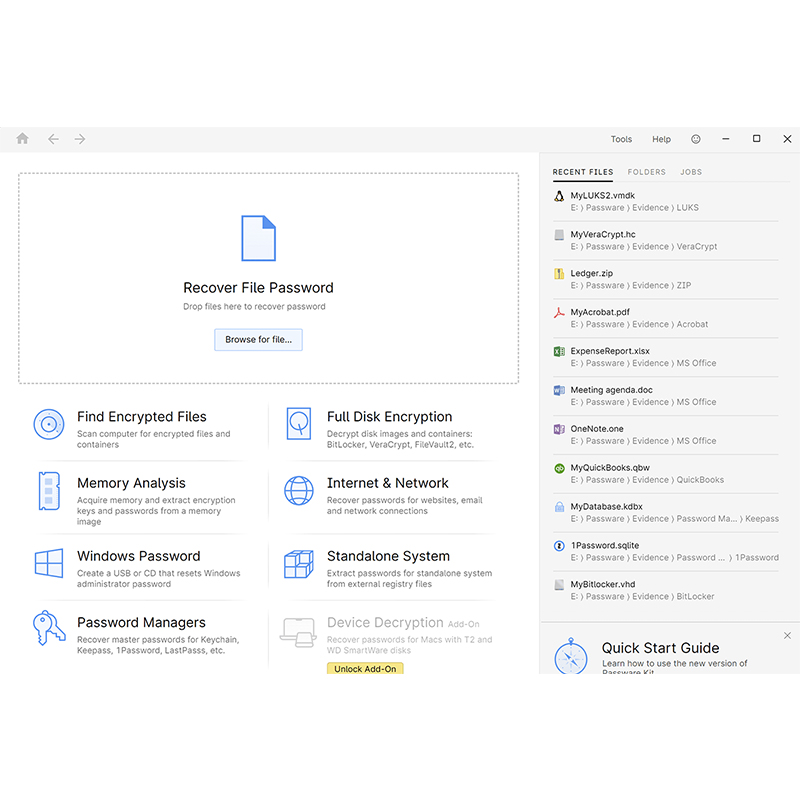Click the Device Decryption Add-On title
Image resolution: width=800 pixels, height=800 pixels.
(x=403, y=622)
